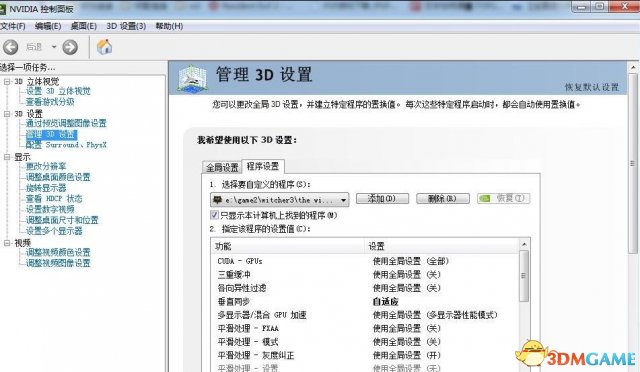Click main panel vertical scrollbar thumb
640x372 pixels.
633,163
